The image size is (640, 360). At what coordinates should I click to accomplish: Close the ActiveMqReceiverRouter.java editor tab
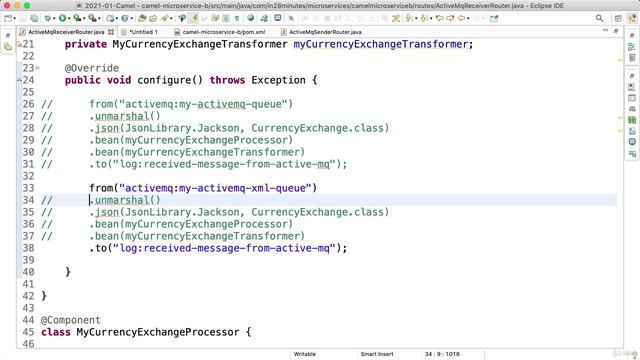tap(111, 32)
